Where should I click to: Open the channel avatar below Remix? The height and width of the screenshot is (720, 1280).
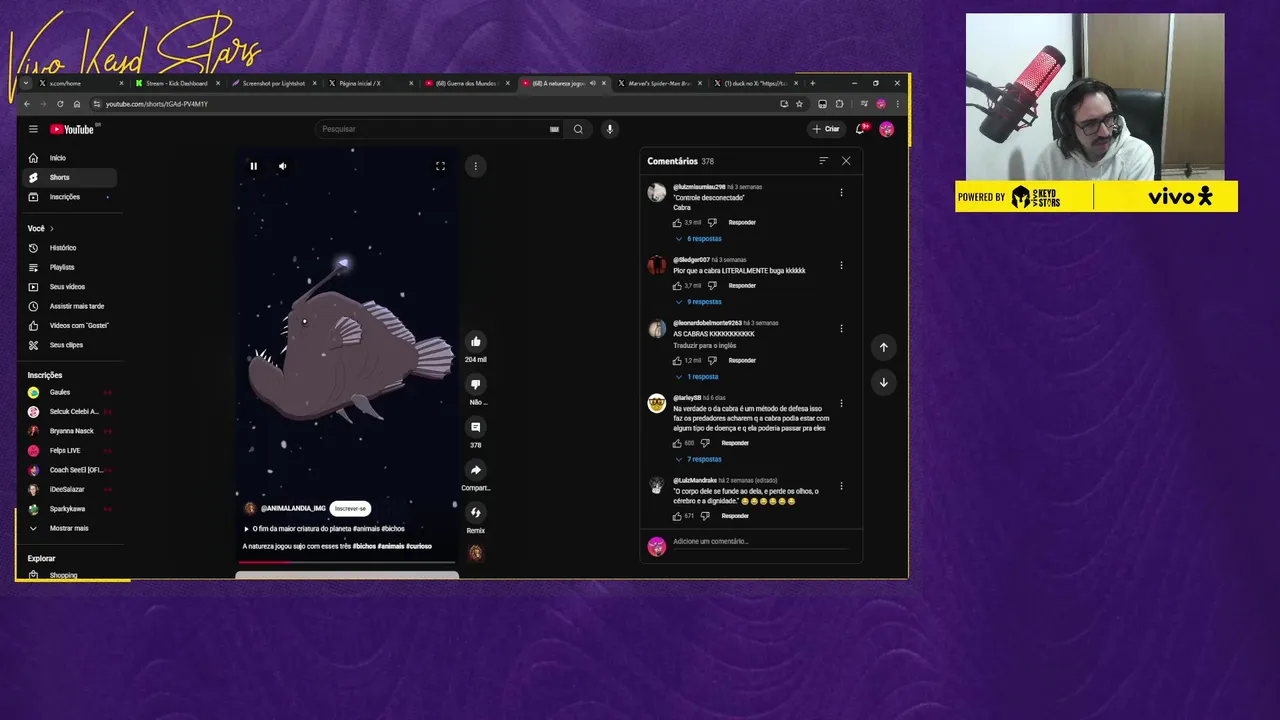click(476, 552)
